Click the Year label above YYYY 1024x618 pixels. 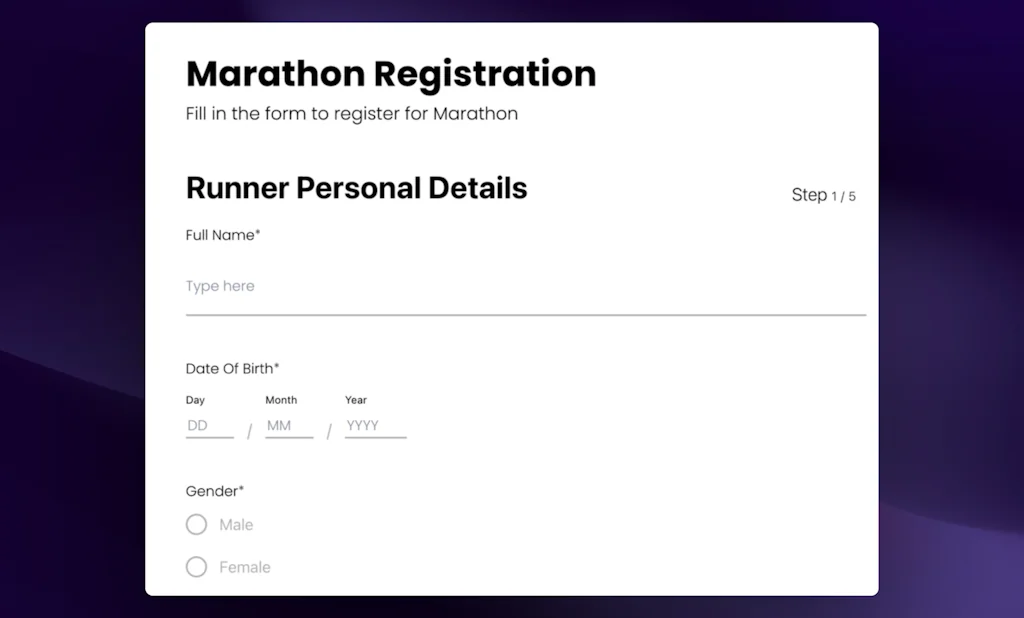355,400
